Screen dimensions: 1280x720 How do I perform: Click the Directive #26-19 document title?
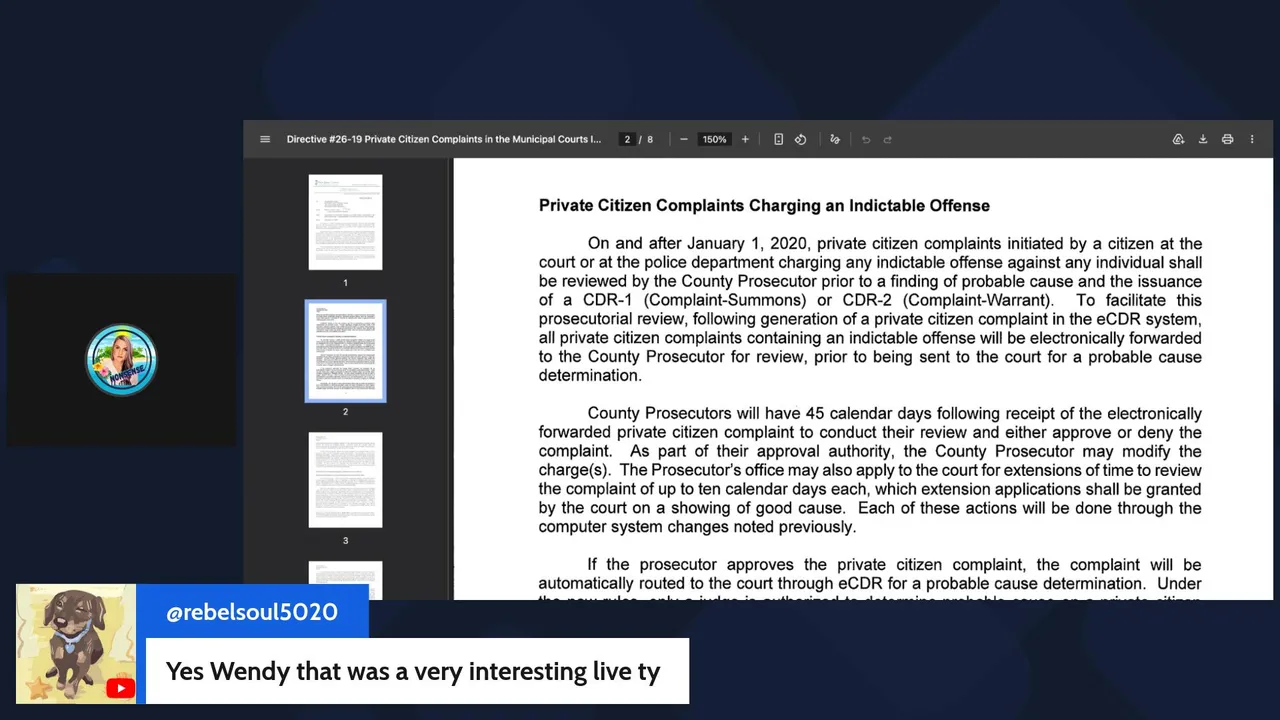(444, 139)
